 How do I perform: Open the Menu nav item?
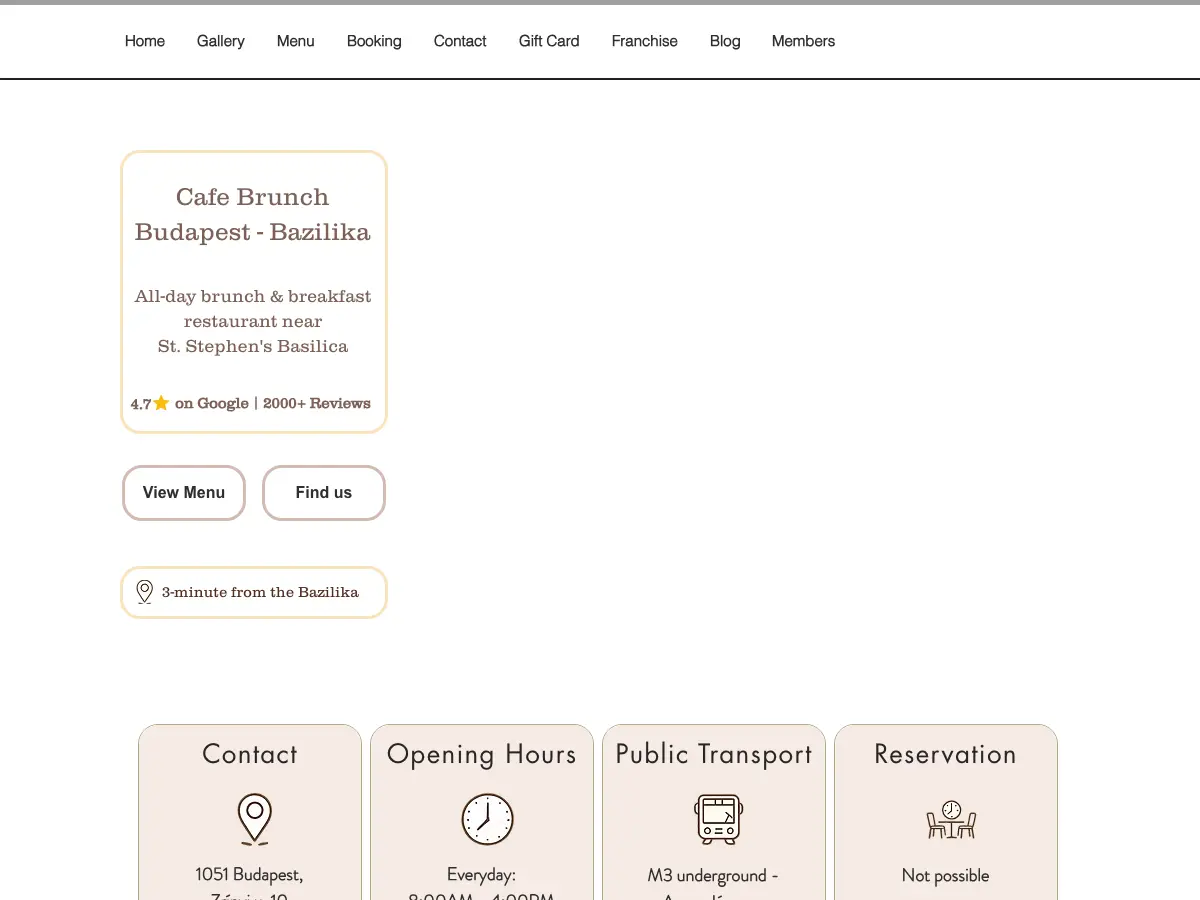[295, 41]
